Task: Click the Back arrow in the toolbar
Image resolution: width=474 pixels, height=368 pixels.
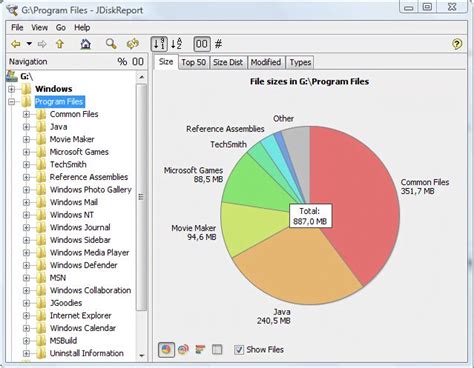Action: 16,44
